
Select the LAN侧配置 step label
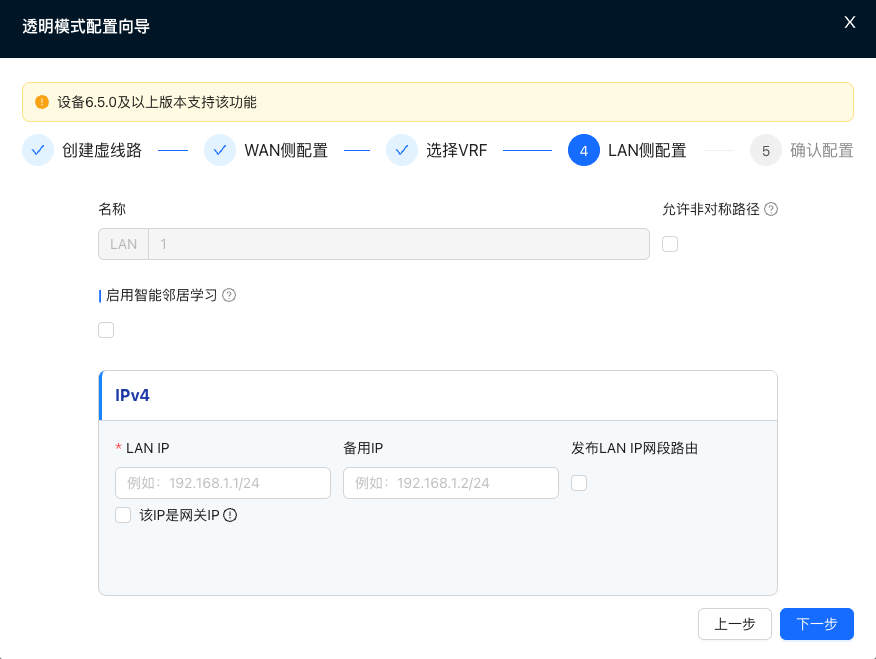[647, 150]
